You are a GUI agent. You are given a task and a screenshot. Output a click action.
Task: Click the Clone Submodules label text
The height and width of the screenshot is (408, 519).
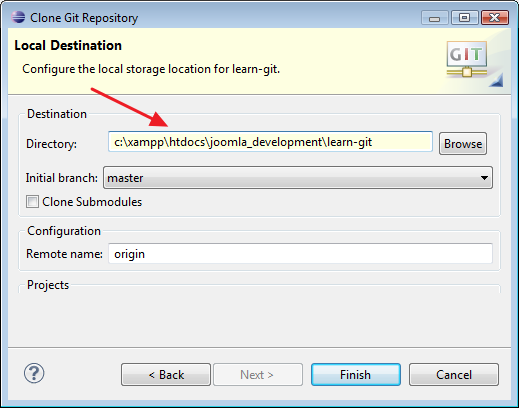[x=92, y=202]
